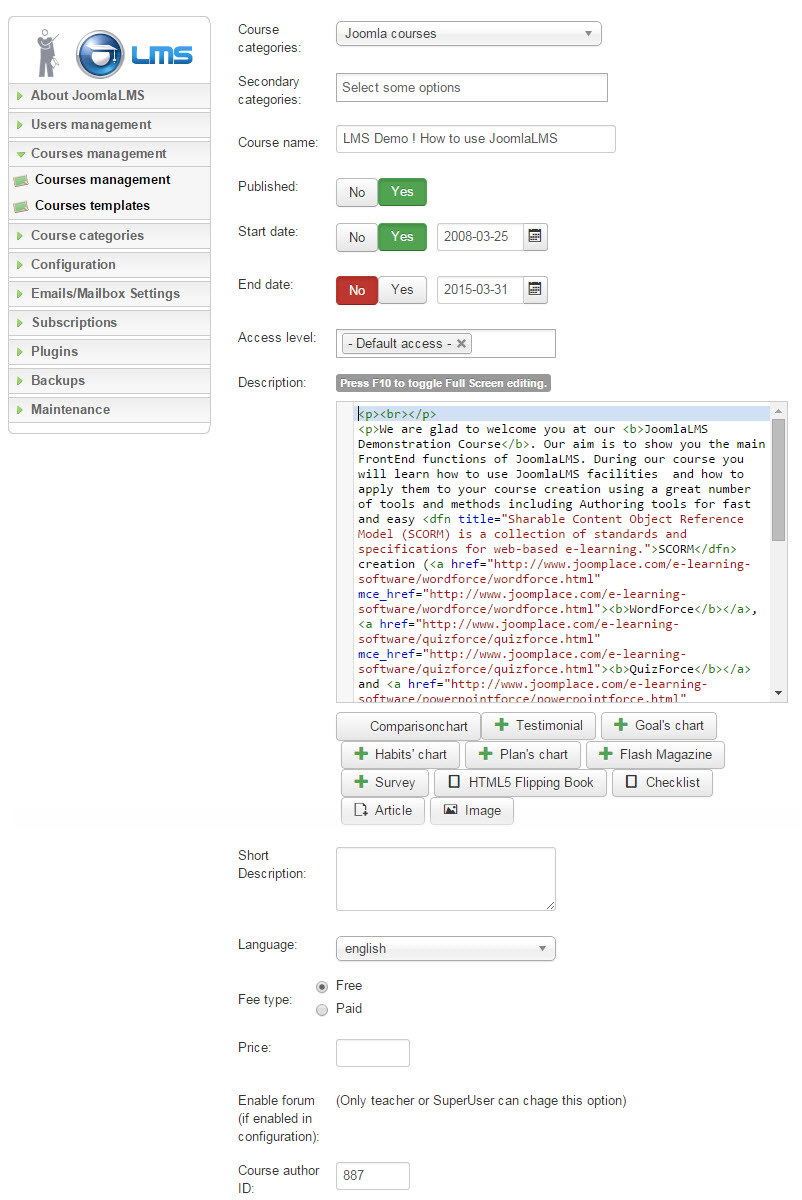The height and width of the screenshot is (1200, 802).
Task: Click editor scrollbar down arrow
Action: 779,693
